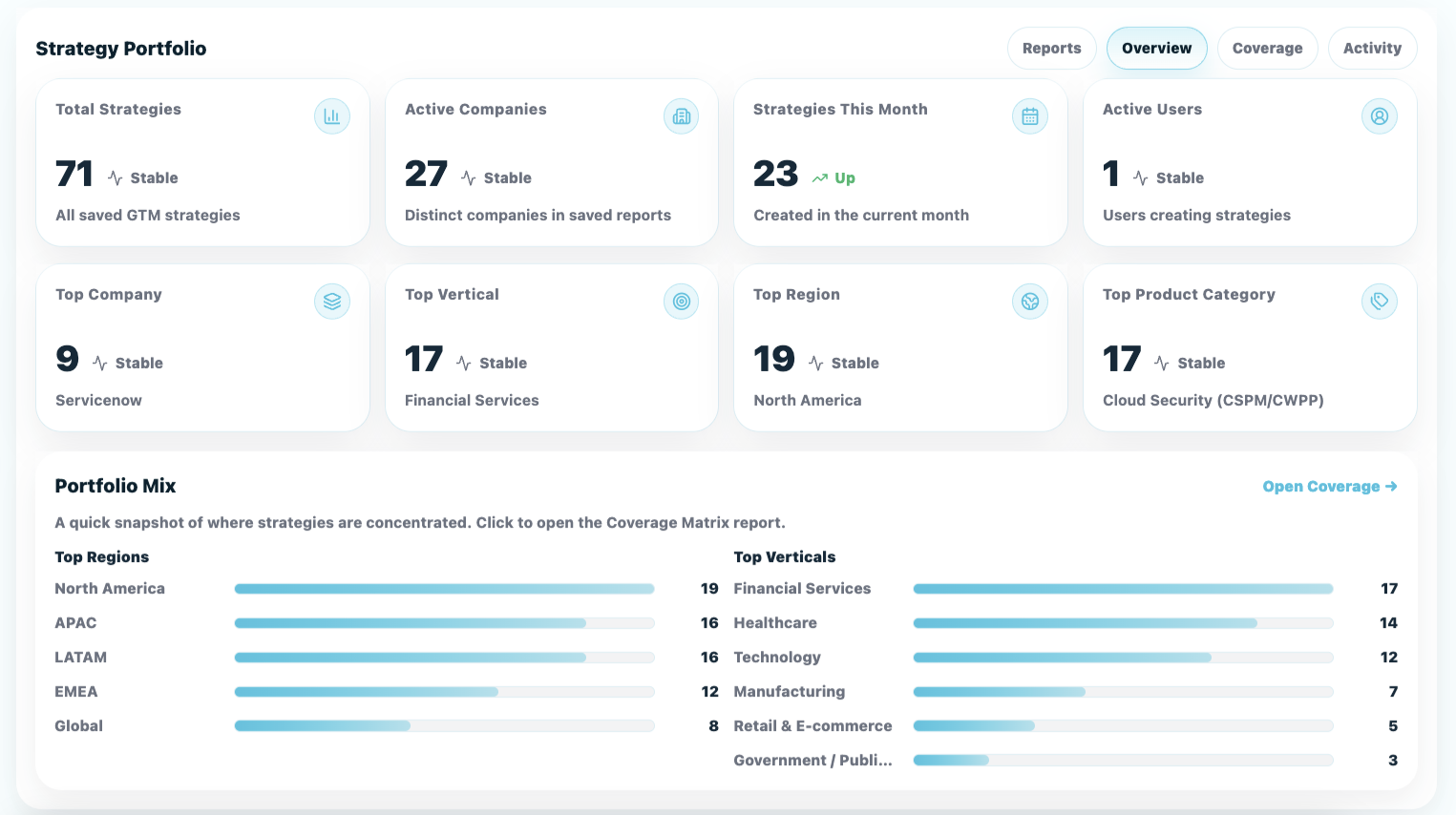Click calendar icon in Strategies This Month
The width and height of the screenshot is (1456, 815).
tap(1029, 116)
